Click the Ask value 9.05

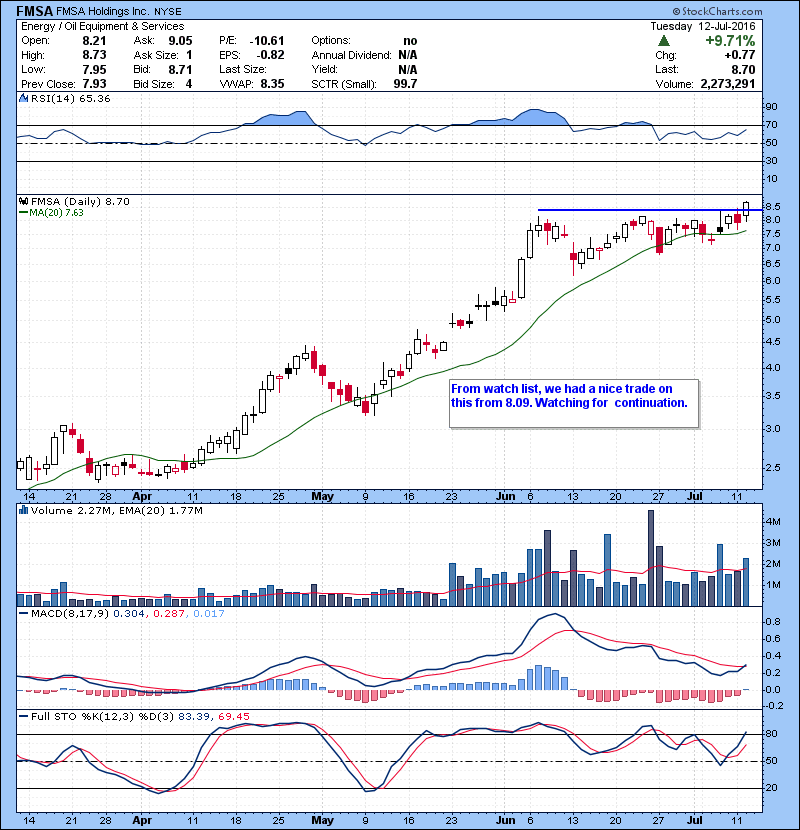point(180,41)
